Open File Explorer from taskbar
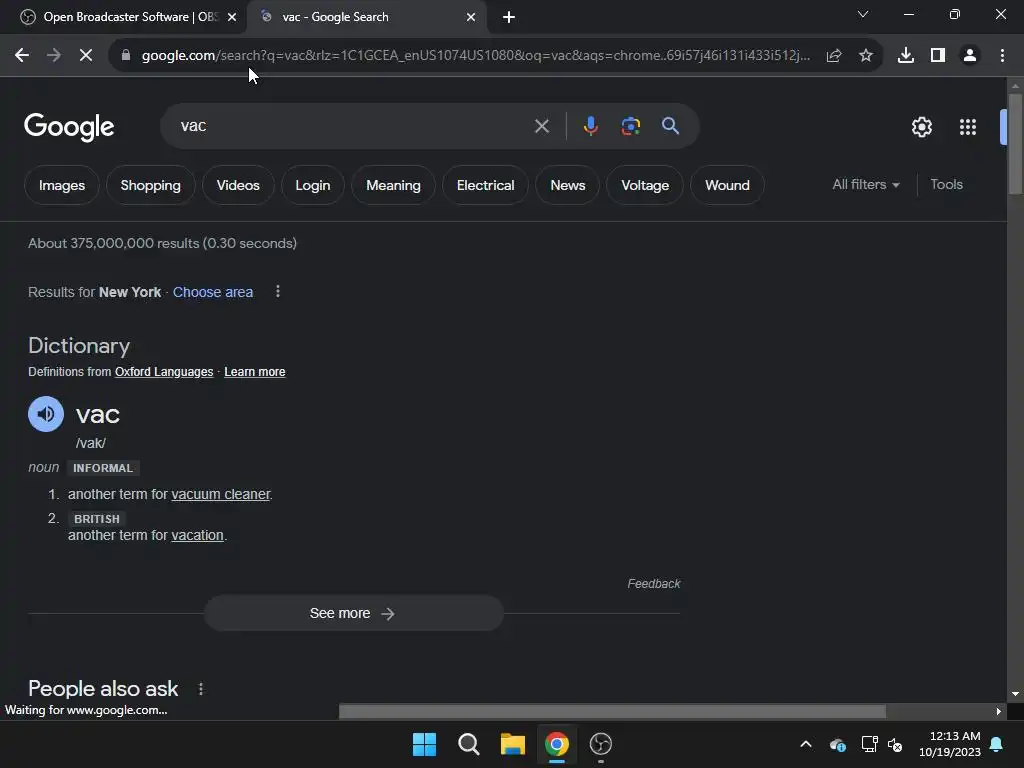Screen dimensions: 1024x768 point(513,744)
